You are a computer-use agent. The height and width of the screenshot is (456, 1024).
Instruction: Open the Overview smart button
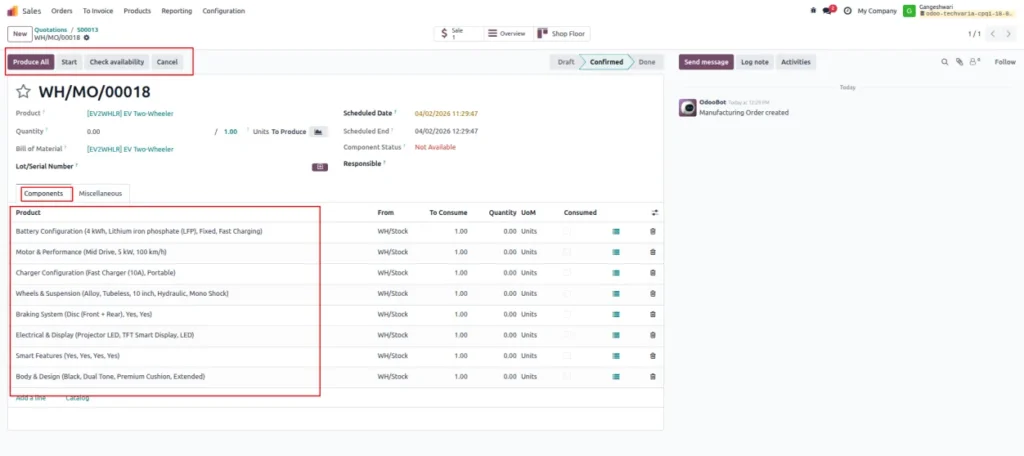(509, 33)
